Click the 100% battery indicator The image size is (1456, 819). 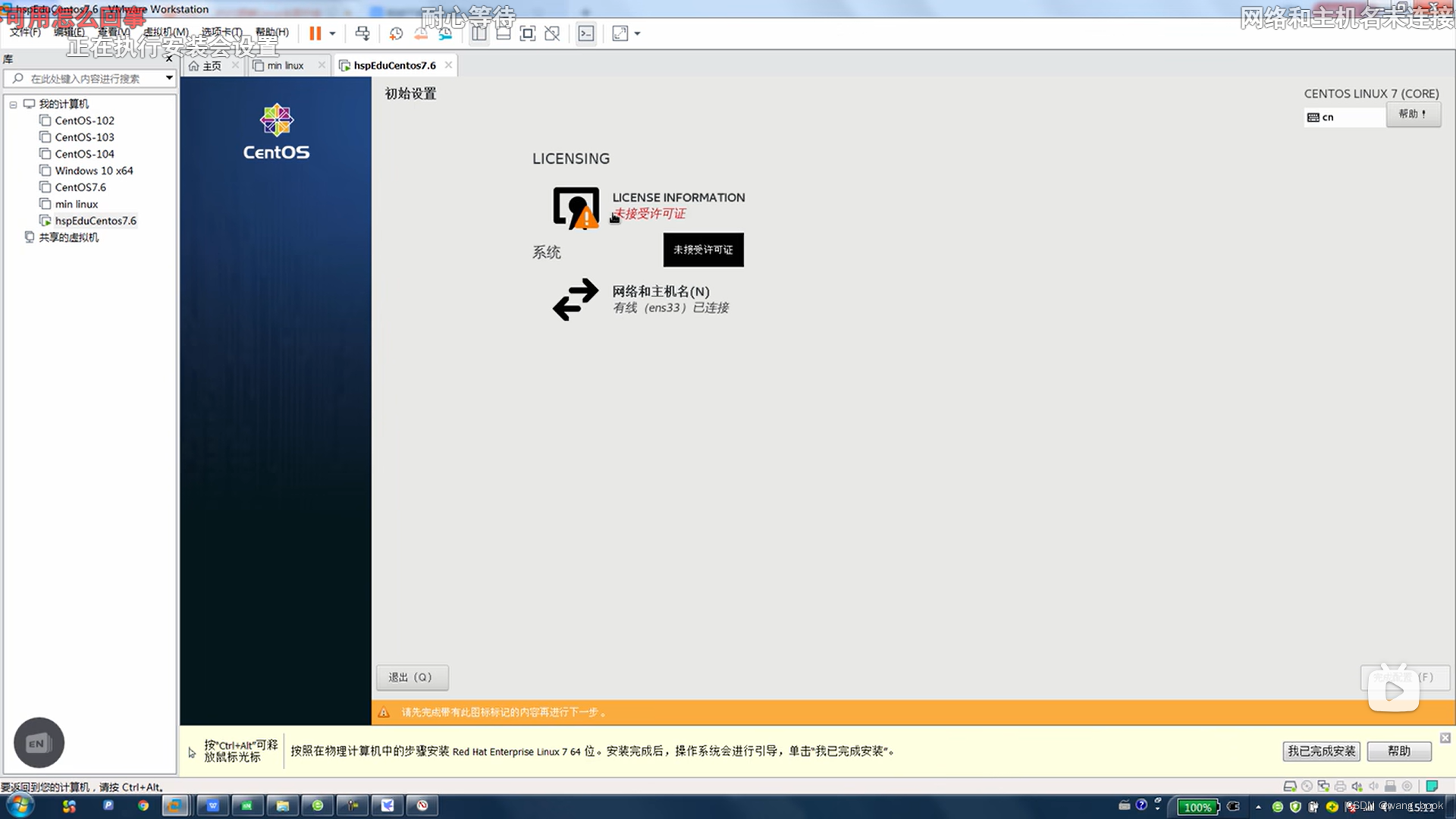1198,807
